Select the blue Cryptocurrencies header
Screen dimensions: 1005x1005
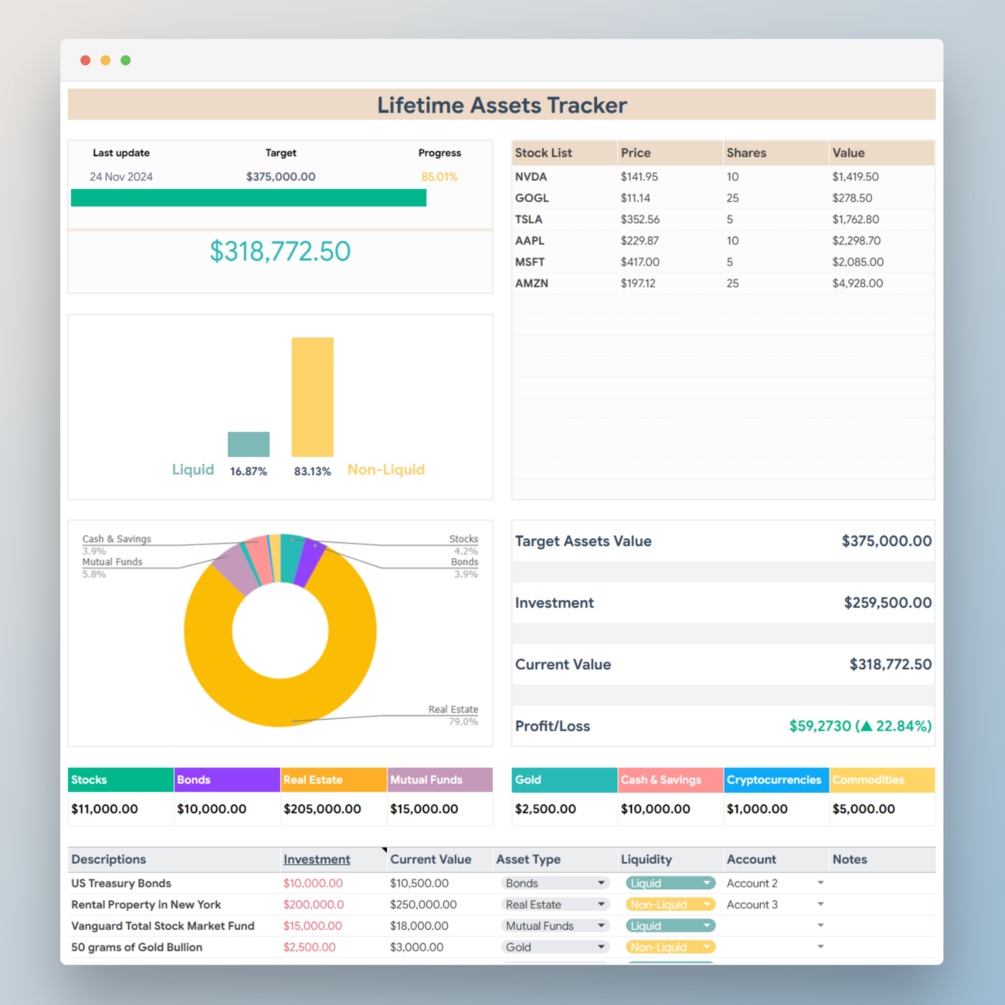(776, 780)
